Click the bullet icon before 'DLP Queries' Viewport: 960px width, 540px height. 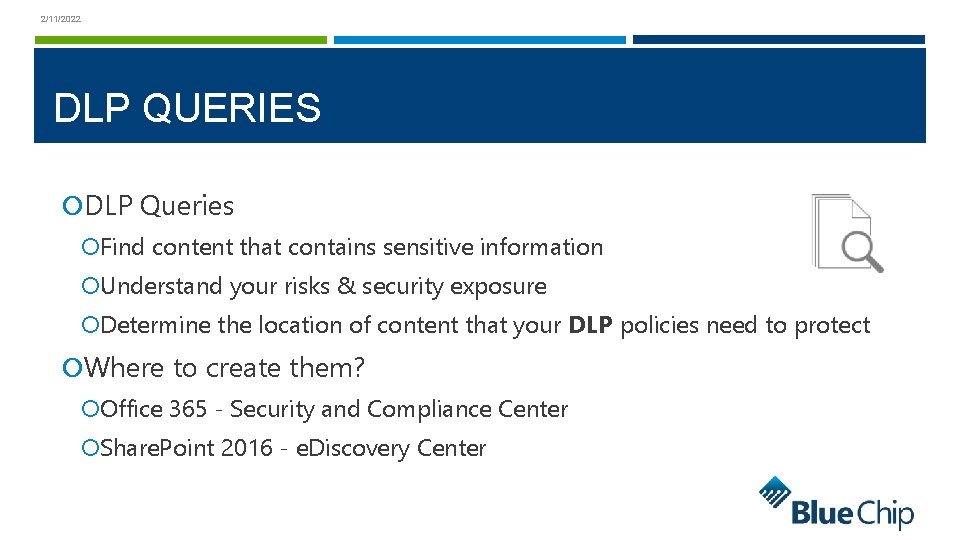pyautogui.click(x=71, y=206)
